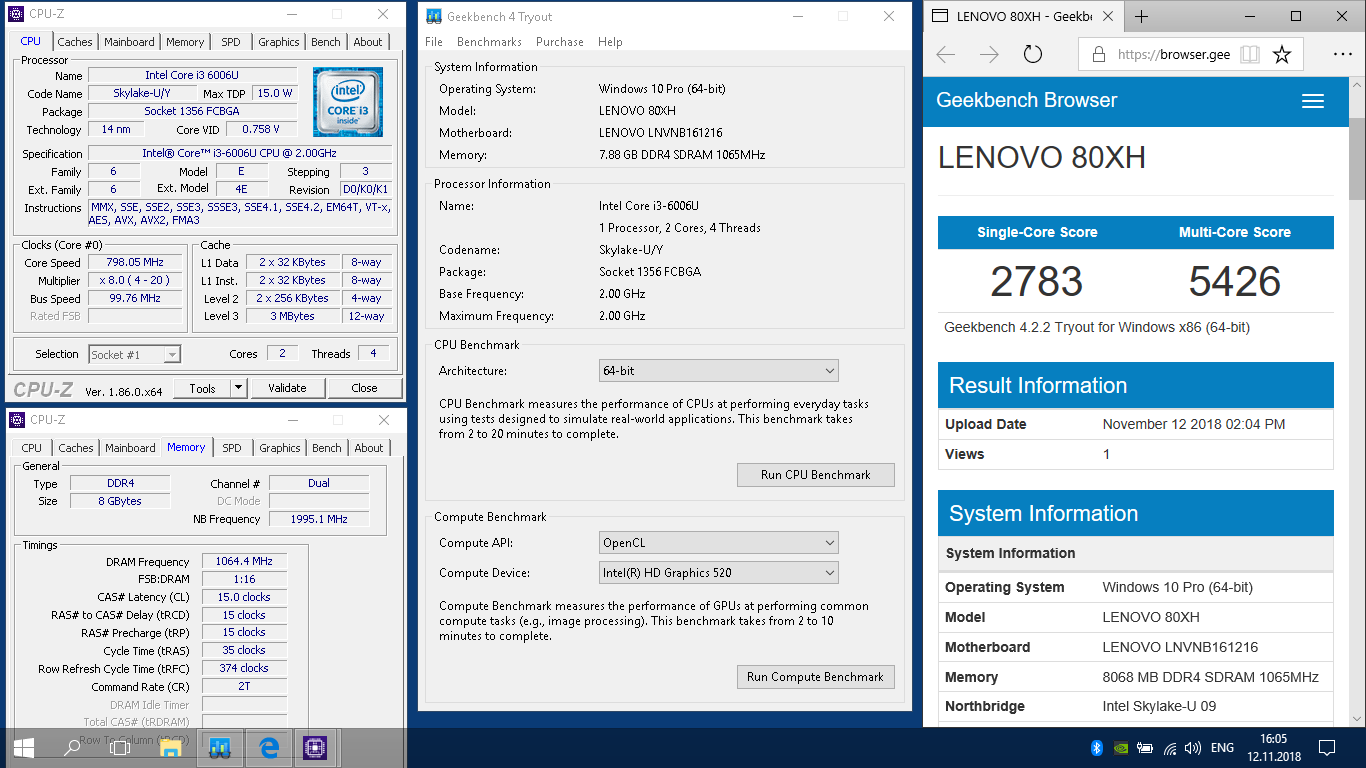Open Task View on taskbar

pyautogui.click(x=120, y=747)
